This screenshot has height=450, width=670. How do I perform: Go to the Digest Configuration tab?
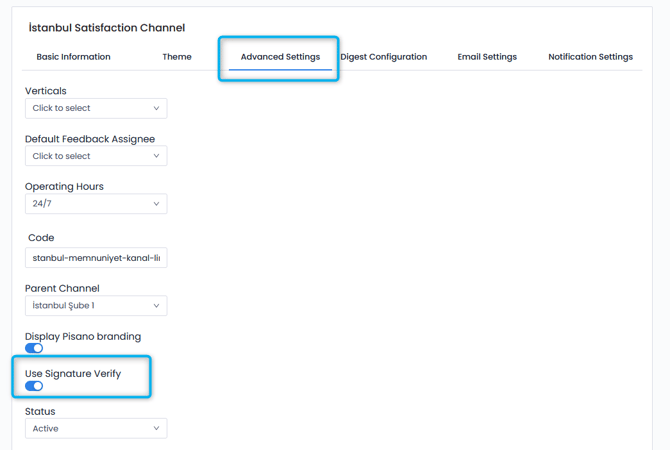coord(383,57)
